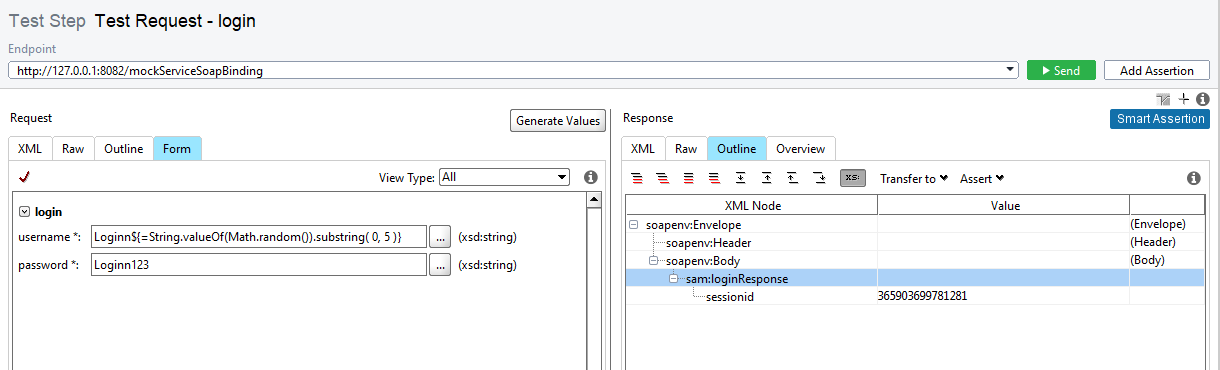Click the first down-arrow-to-line icon in Response toolbar
Screen dimensions: 1220x370
pyautogui.click(x=741, y=178)
